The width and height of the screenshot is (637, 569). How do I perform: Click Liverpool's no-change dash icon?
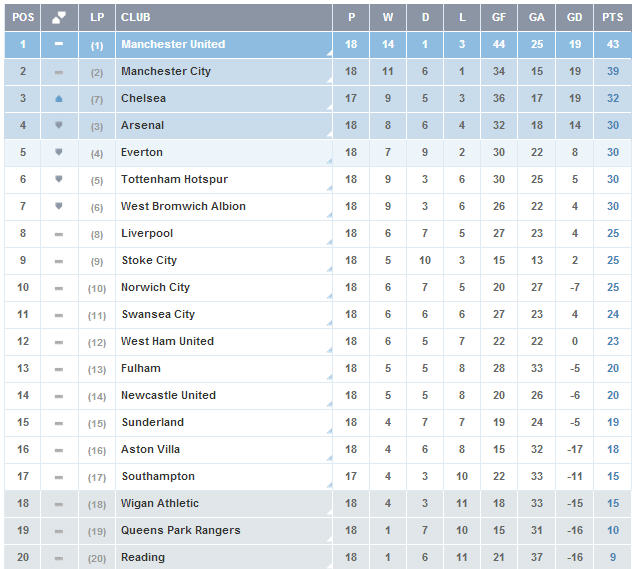point(59,234)
